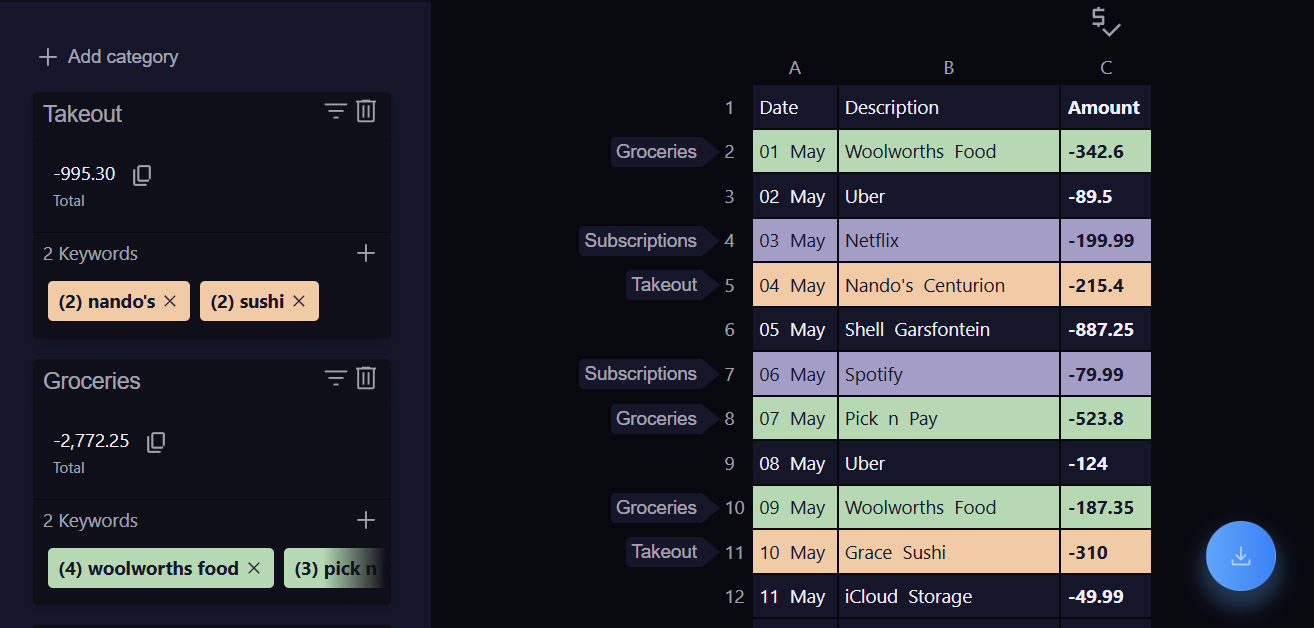The width and height of the screenshot is (1314, 628).
Task: Copy the Groceries total -2,772.25
Action: 156,442
